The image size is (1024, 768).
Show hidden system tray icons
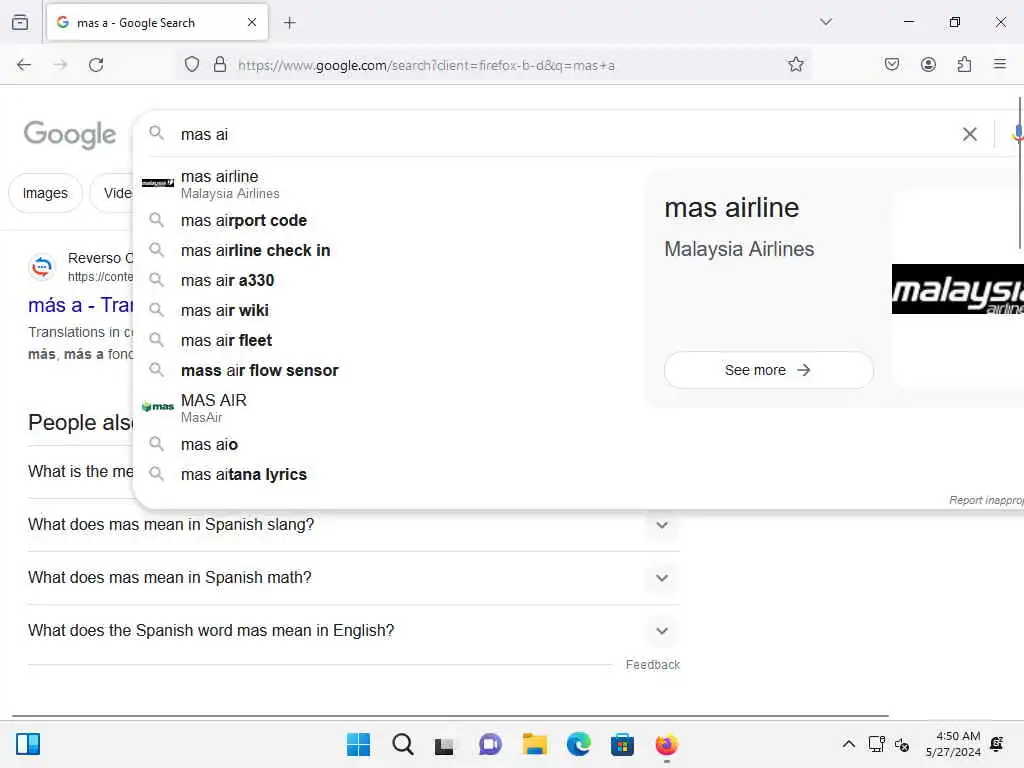[848, 744]
